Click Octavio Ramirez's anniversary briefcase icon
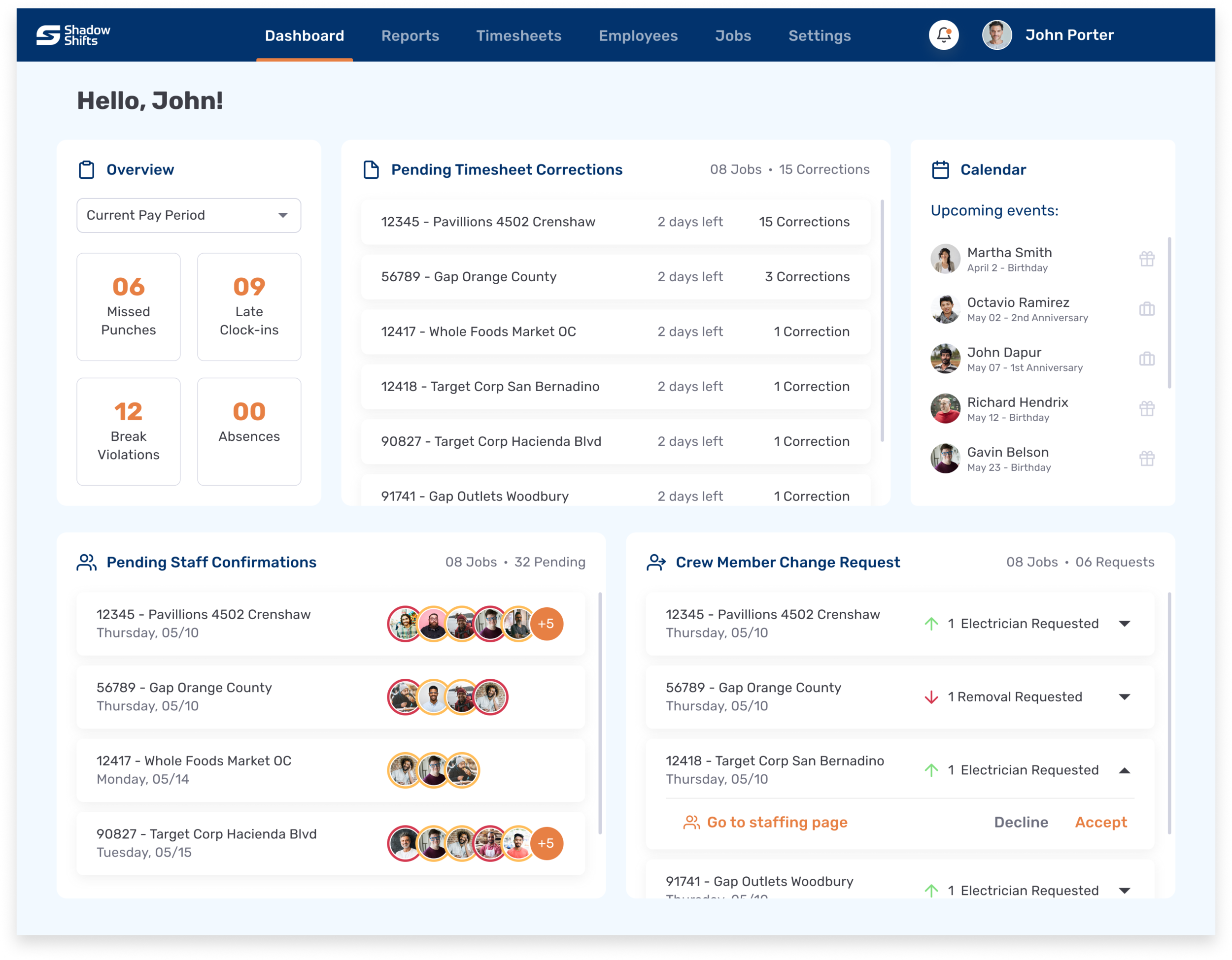1232x960 pixels. click(1146, 309)
